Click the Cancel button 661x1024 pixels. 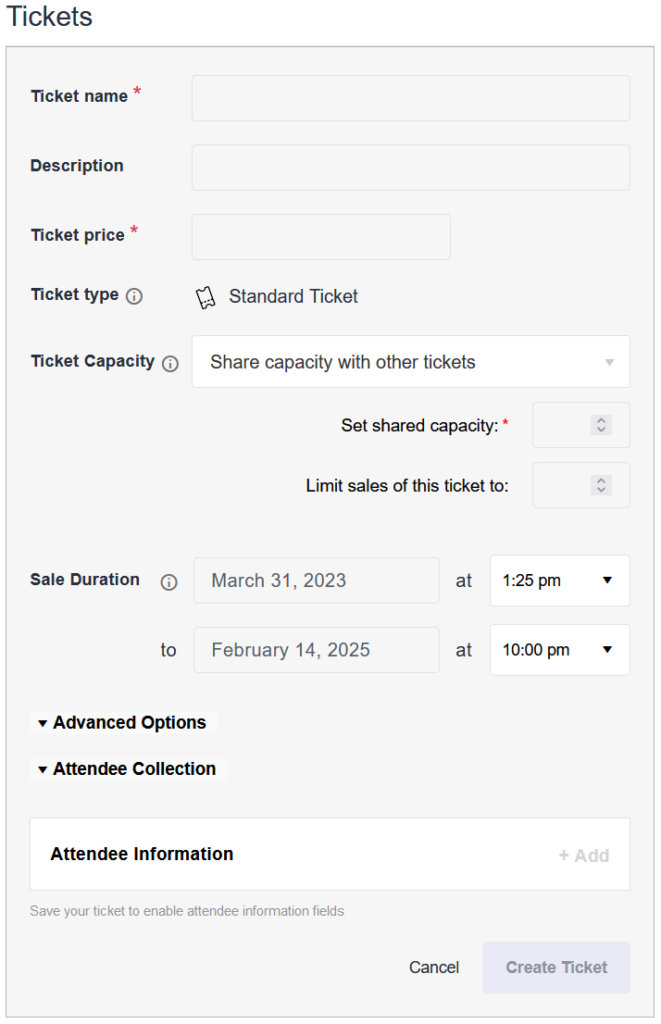[433, 967]
